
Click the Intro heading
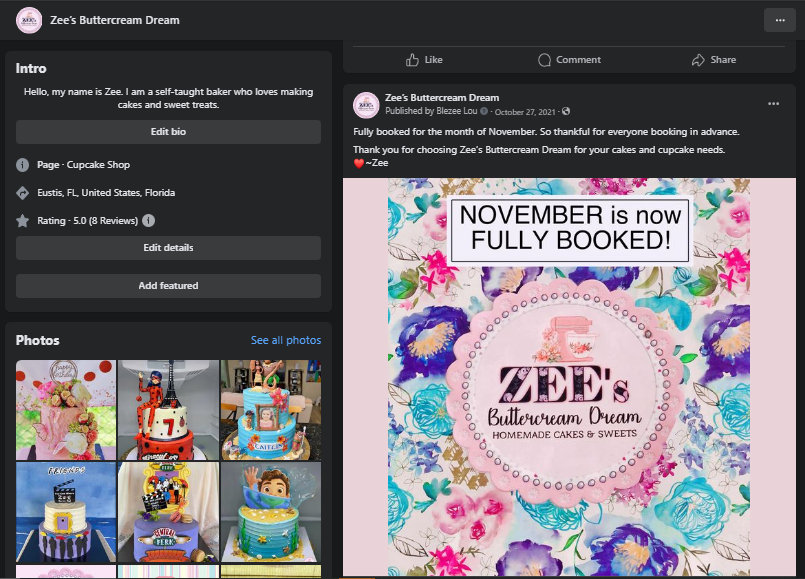(x=31, y=68)
